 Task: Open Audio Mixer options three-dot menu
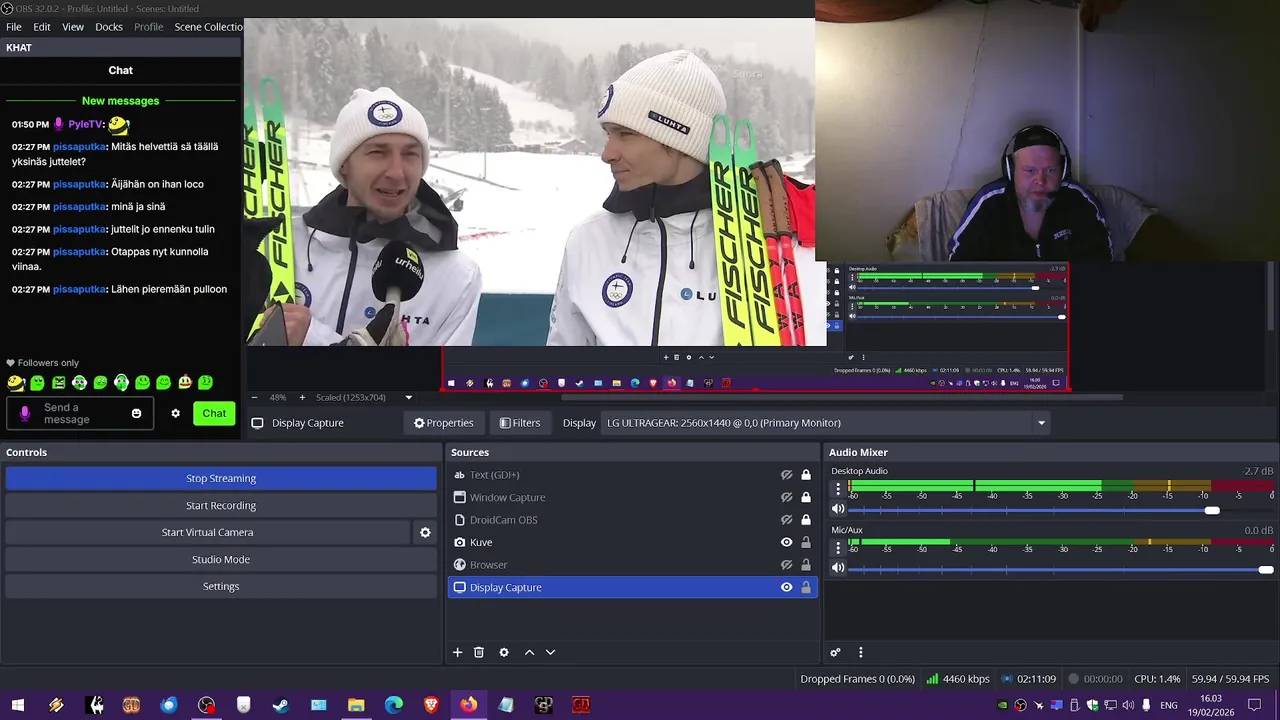coord(860,652)
